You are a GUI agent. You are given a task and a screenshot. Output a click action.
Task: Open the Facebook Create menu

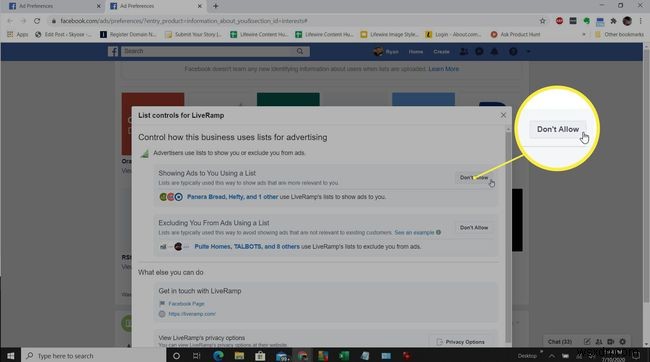[441, 52]
